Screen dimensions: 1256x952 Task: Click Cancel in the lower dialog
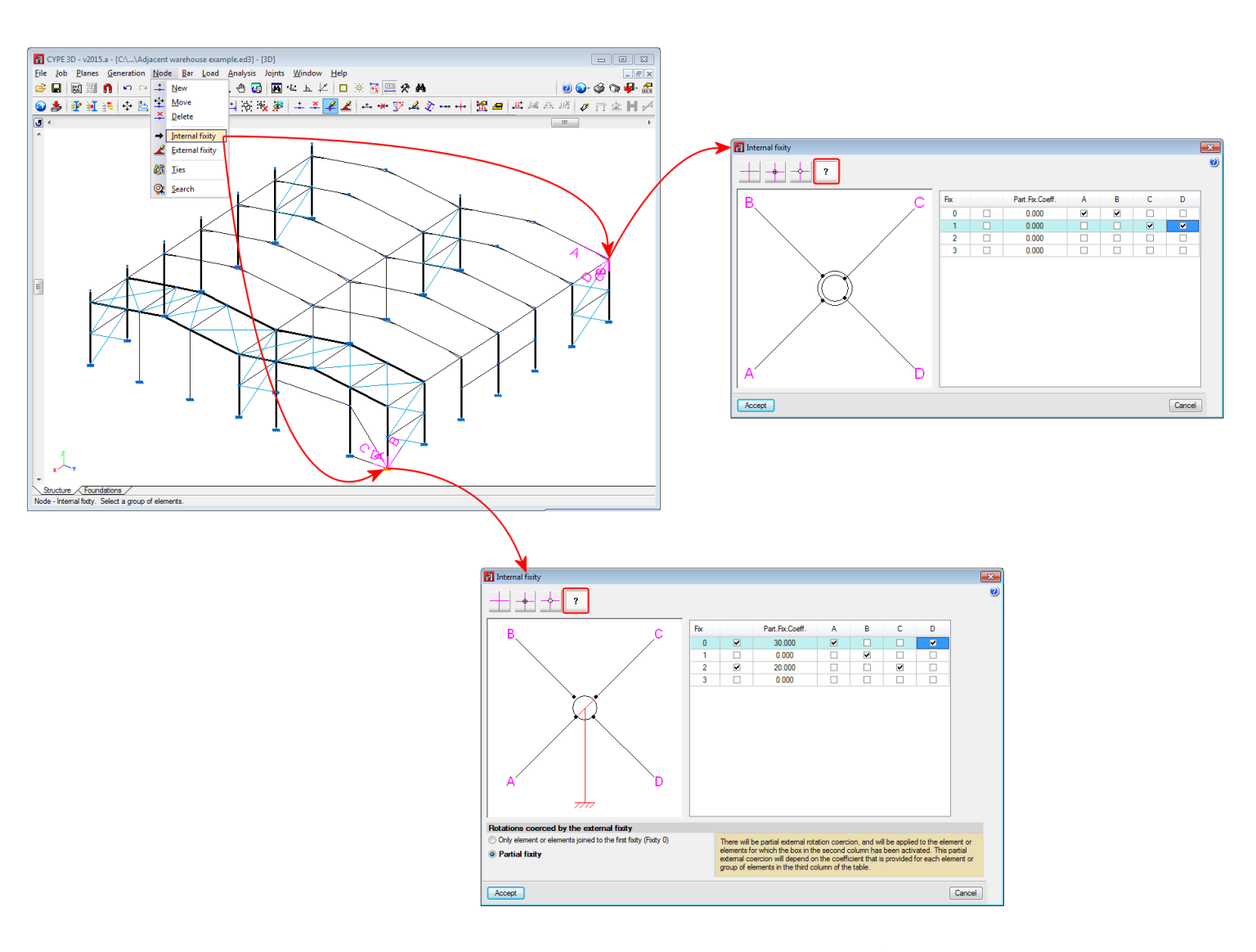click(x=966, y=892)
